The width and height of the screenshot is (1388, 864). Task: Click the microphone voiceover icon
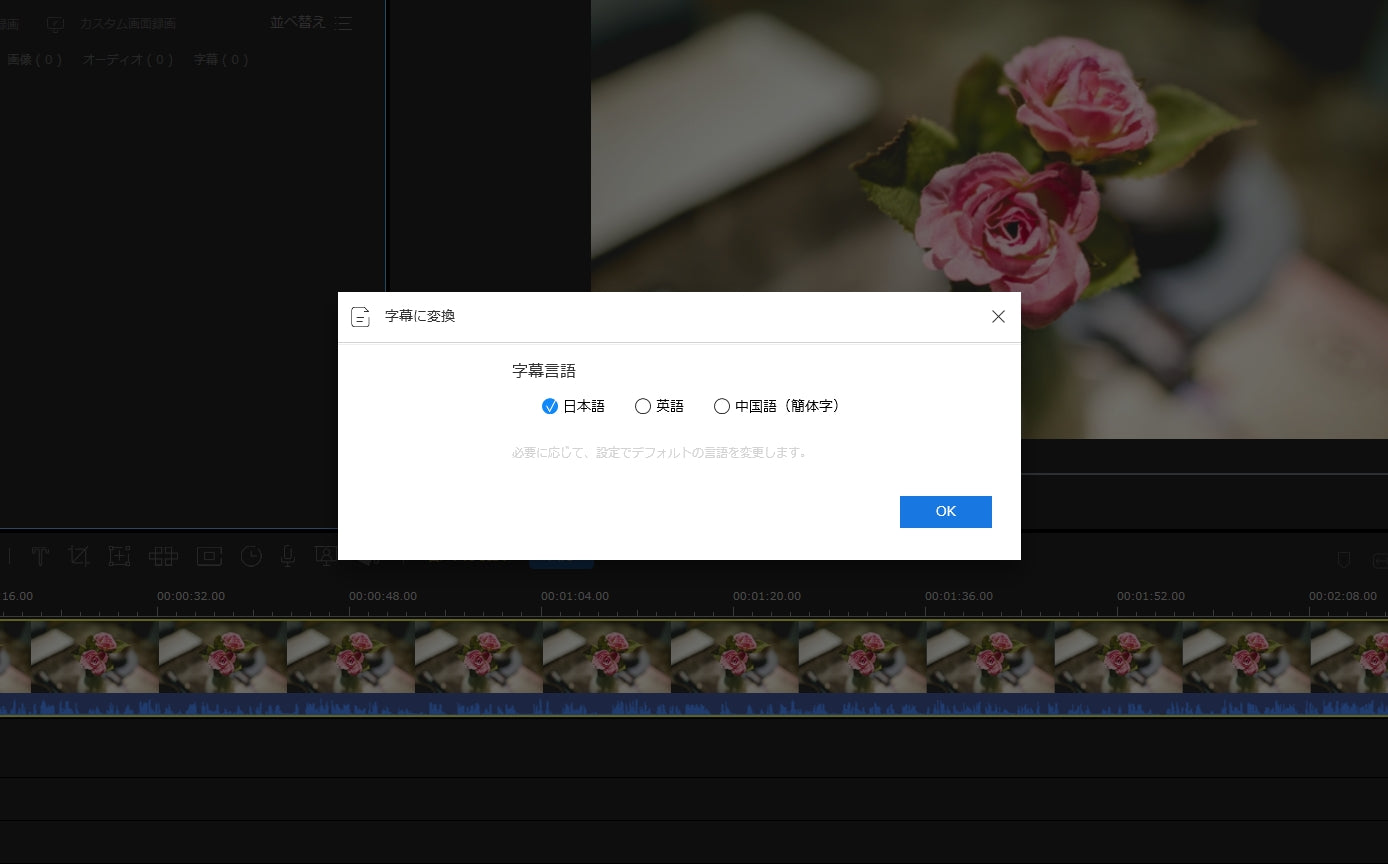point(288,556)
